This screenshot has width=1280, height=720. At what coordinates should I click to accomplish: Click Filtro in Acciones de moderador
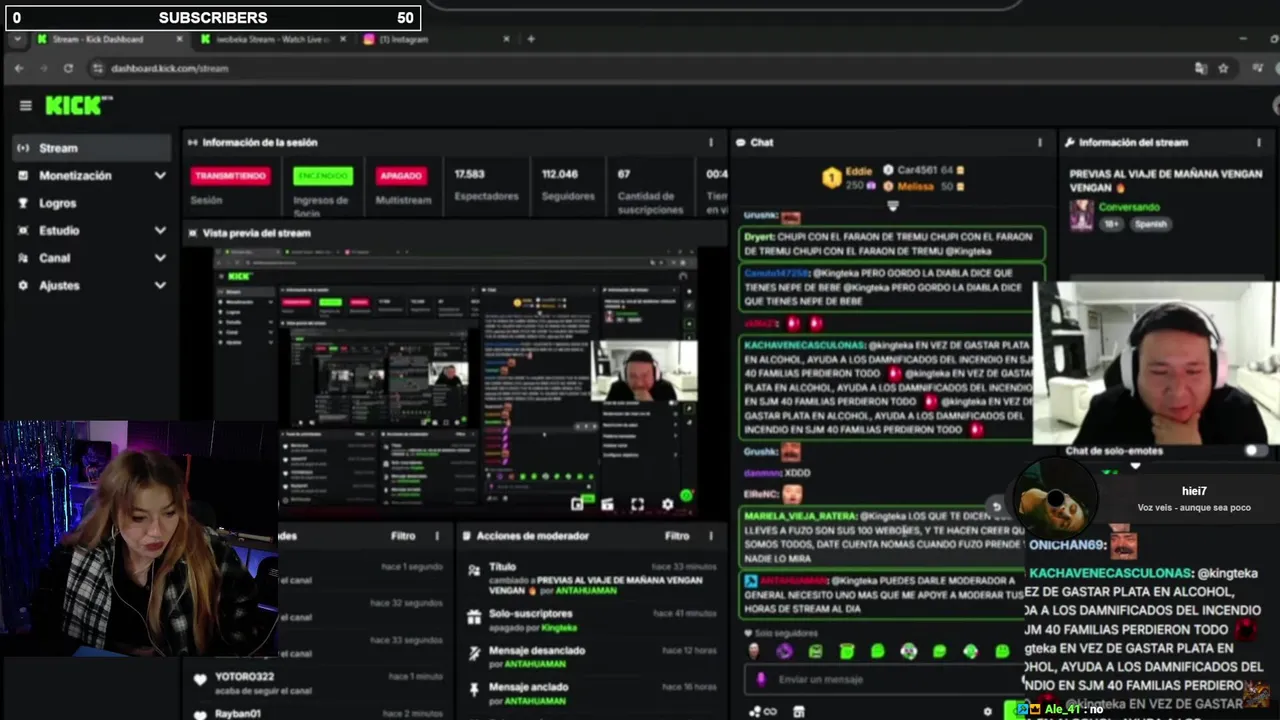[x=677, y=536]
